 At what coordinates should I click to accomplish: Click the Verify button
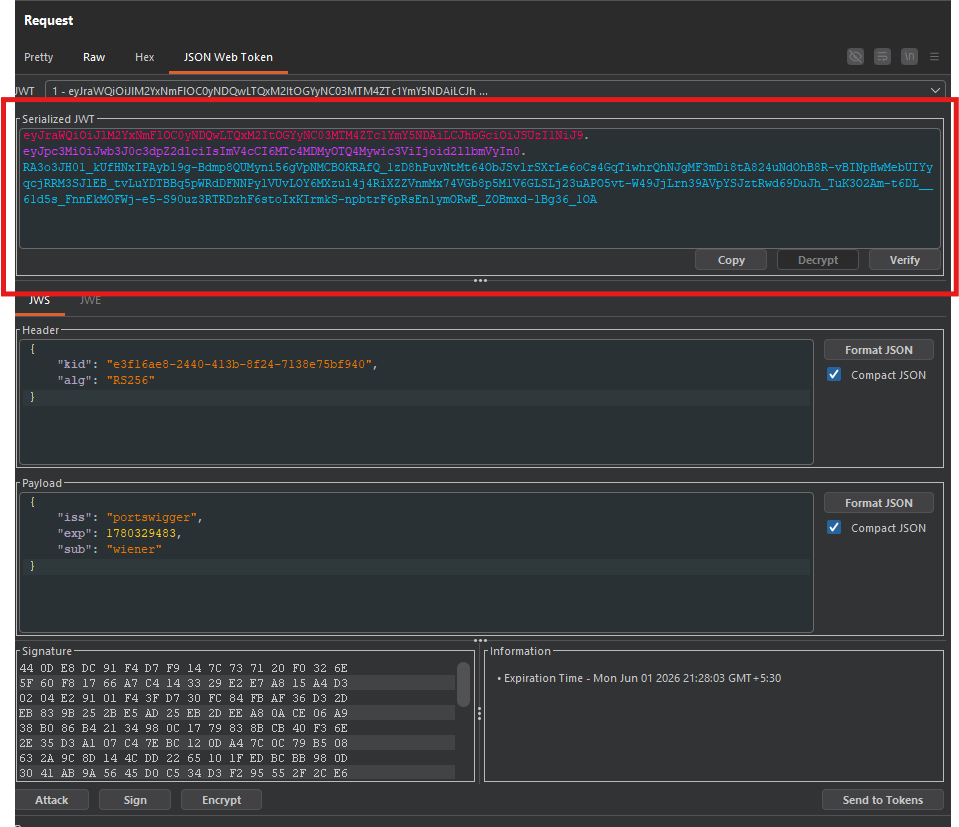(905, 260)
